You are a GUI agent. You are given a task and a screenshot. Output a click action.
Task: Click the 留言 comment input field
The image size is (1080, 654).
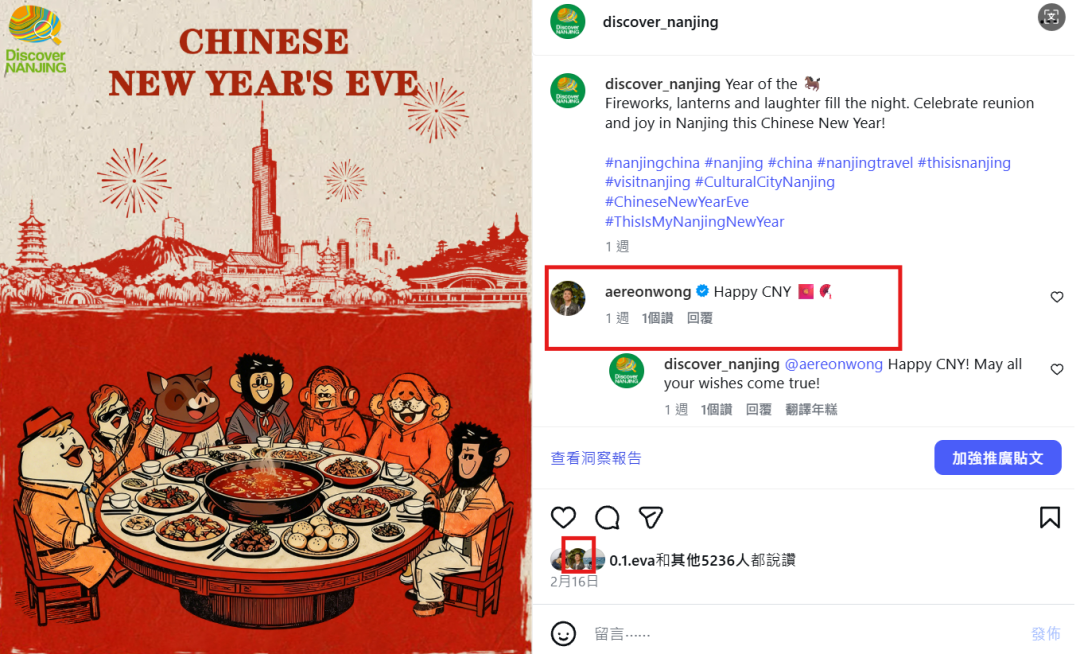[x=806, y=633]
